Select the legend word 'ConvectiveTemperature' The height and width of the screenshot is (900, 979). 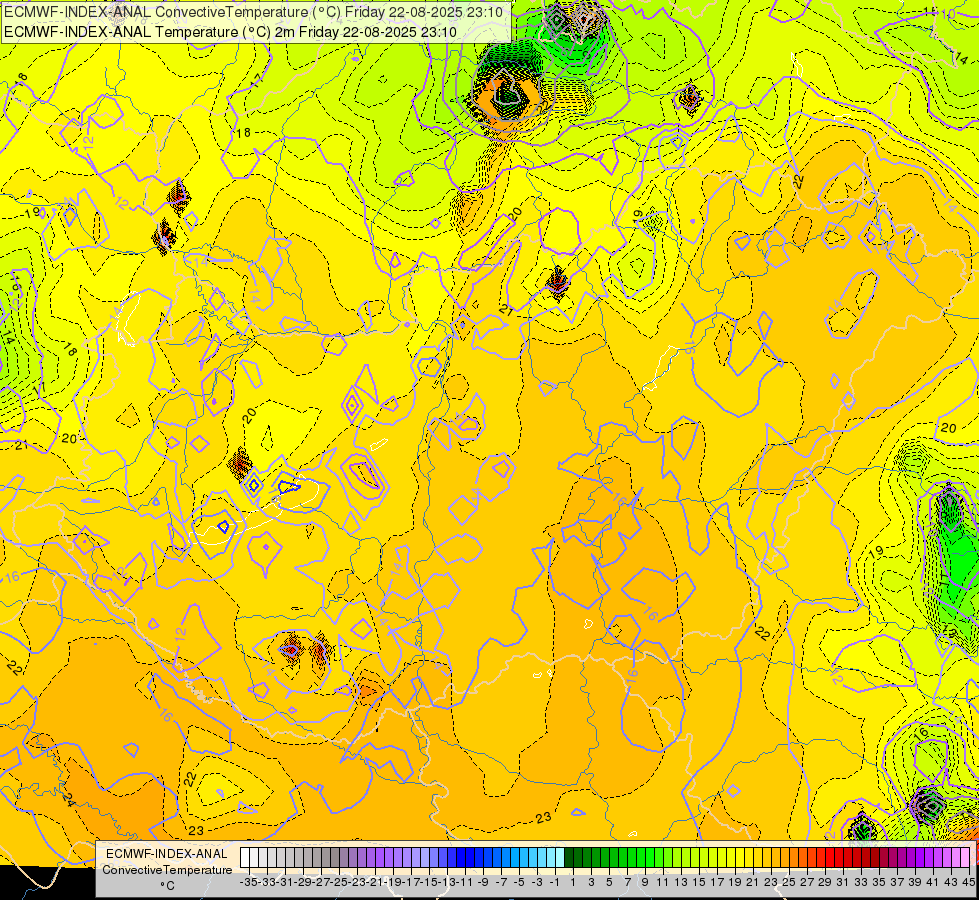click(167, 870)
